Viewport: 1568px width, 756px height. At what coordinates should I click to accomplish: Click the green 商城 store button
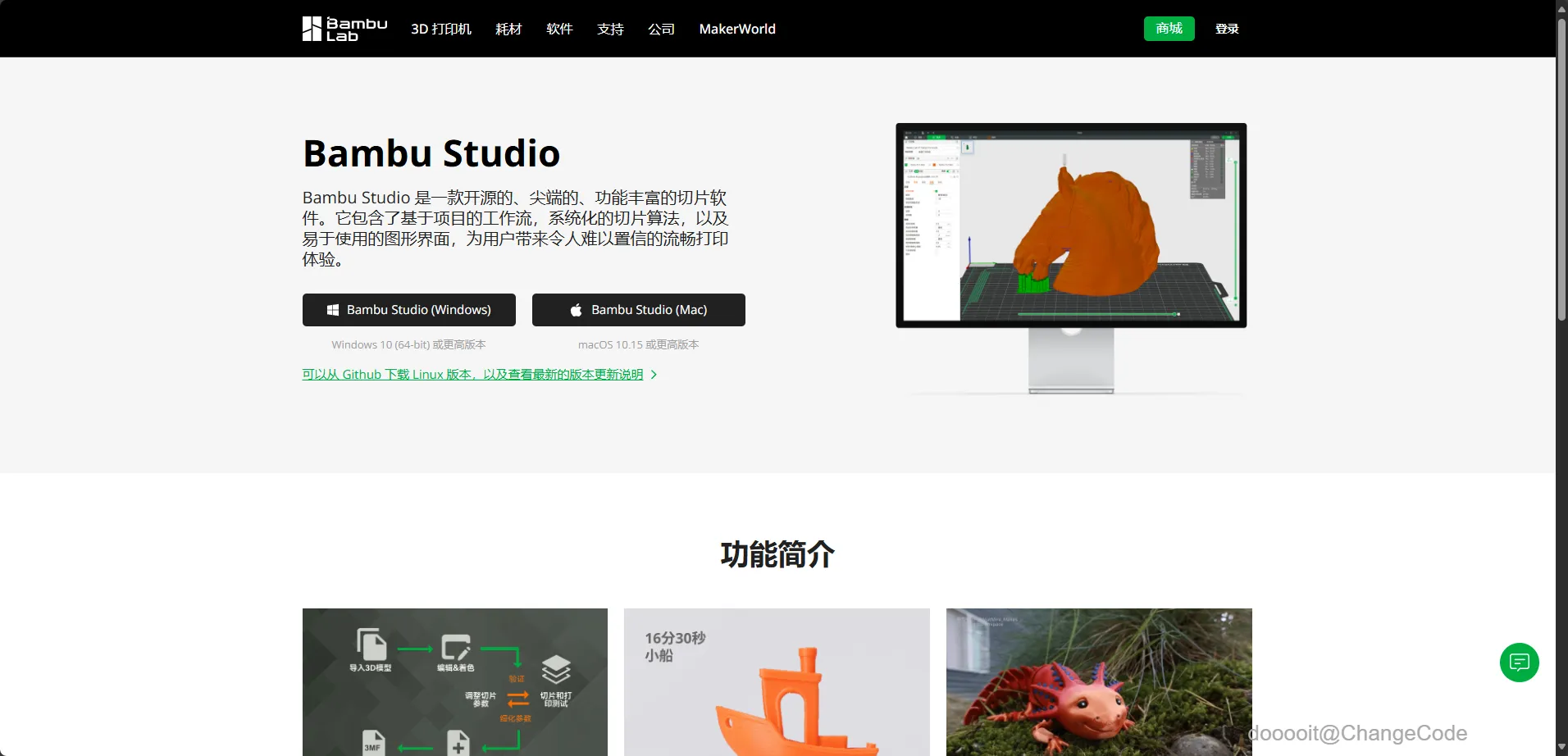click(x=1169, y=29)
